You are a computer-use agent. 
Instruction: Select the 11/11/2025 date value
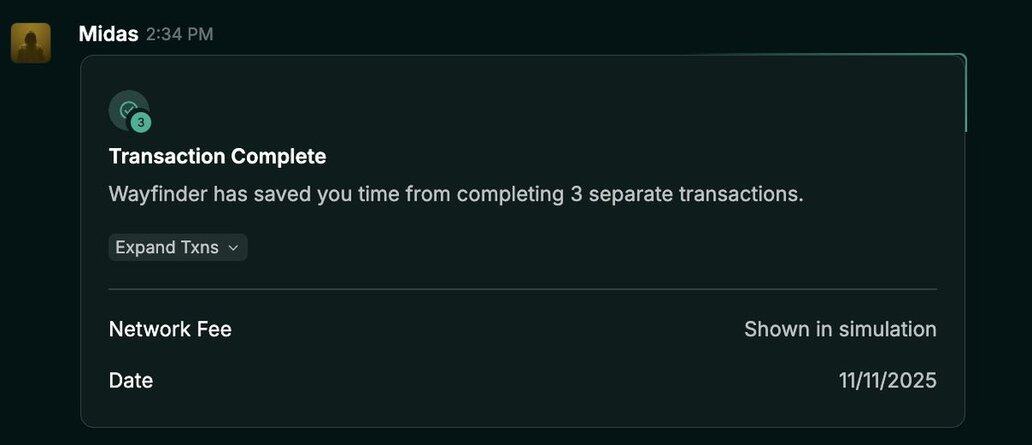pyautogui.click(x=887, y=380)
